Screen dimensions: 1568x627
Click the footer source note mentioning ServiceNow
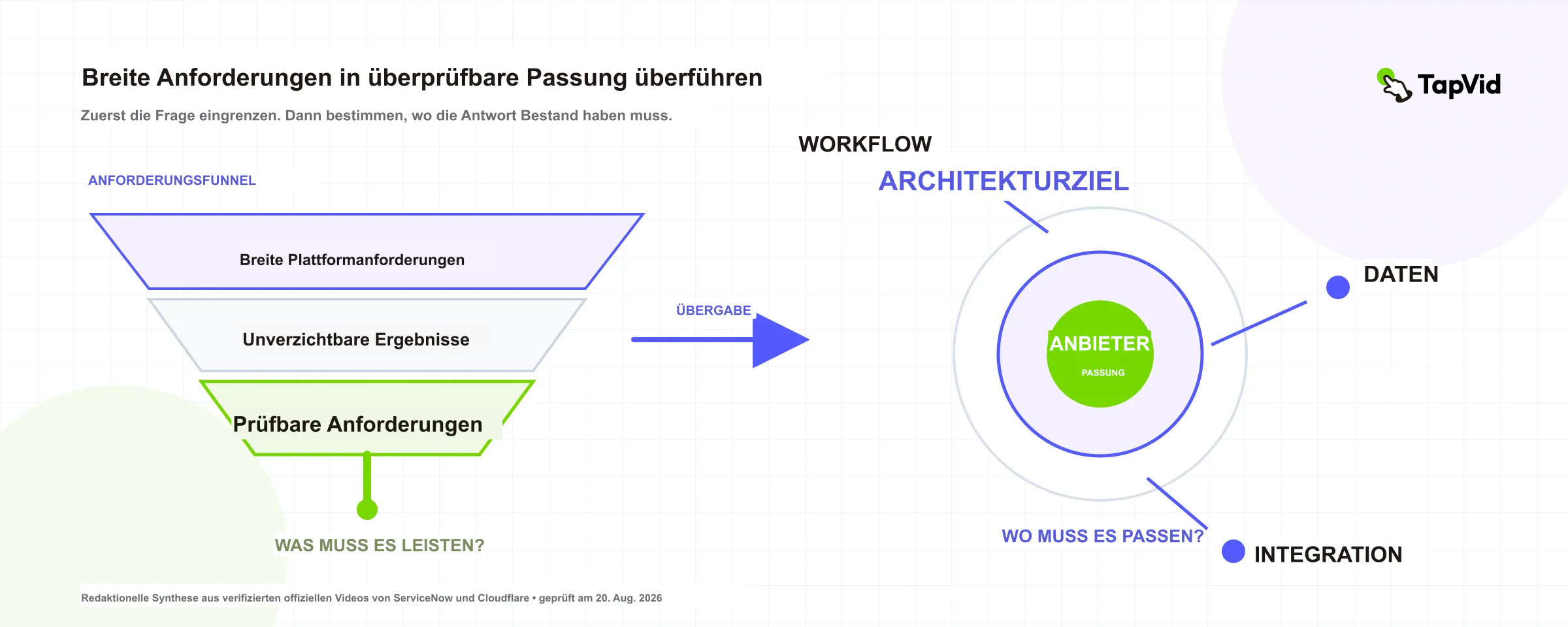coord(371,598)
